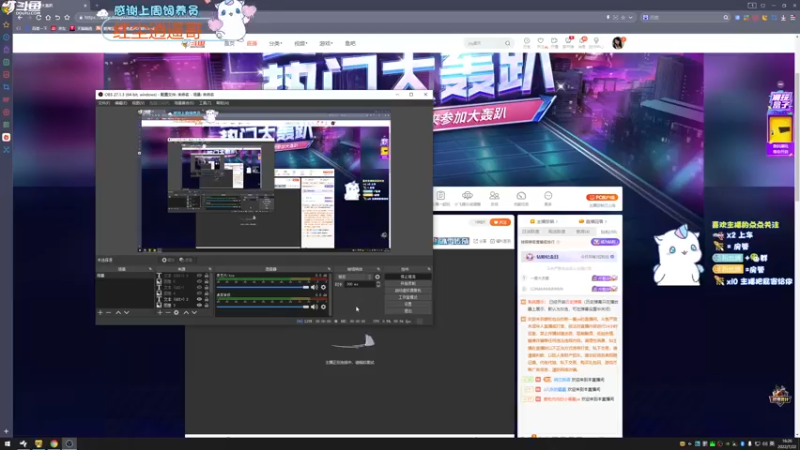Open the More circle icon below the video
The image size is (800, 450).
point(548,195)
